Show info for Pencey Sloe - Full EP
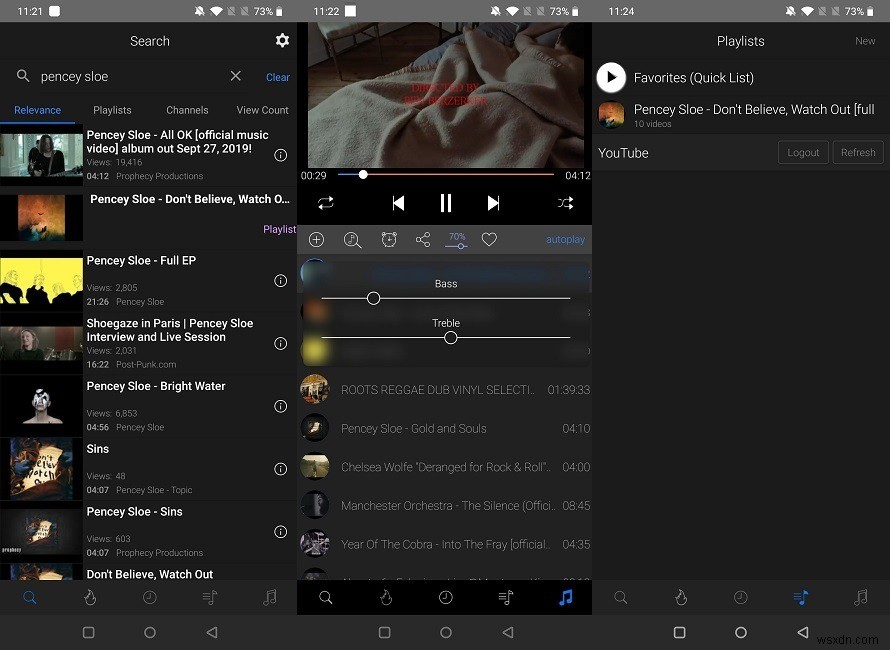The image size is (890, 650). 280,280
